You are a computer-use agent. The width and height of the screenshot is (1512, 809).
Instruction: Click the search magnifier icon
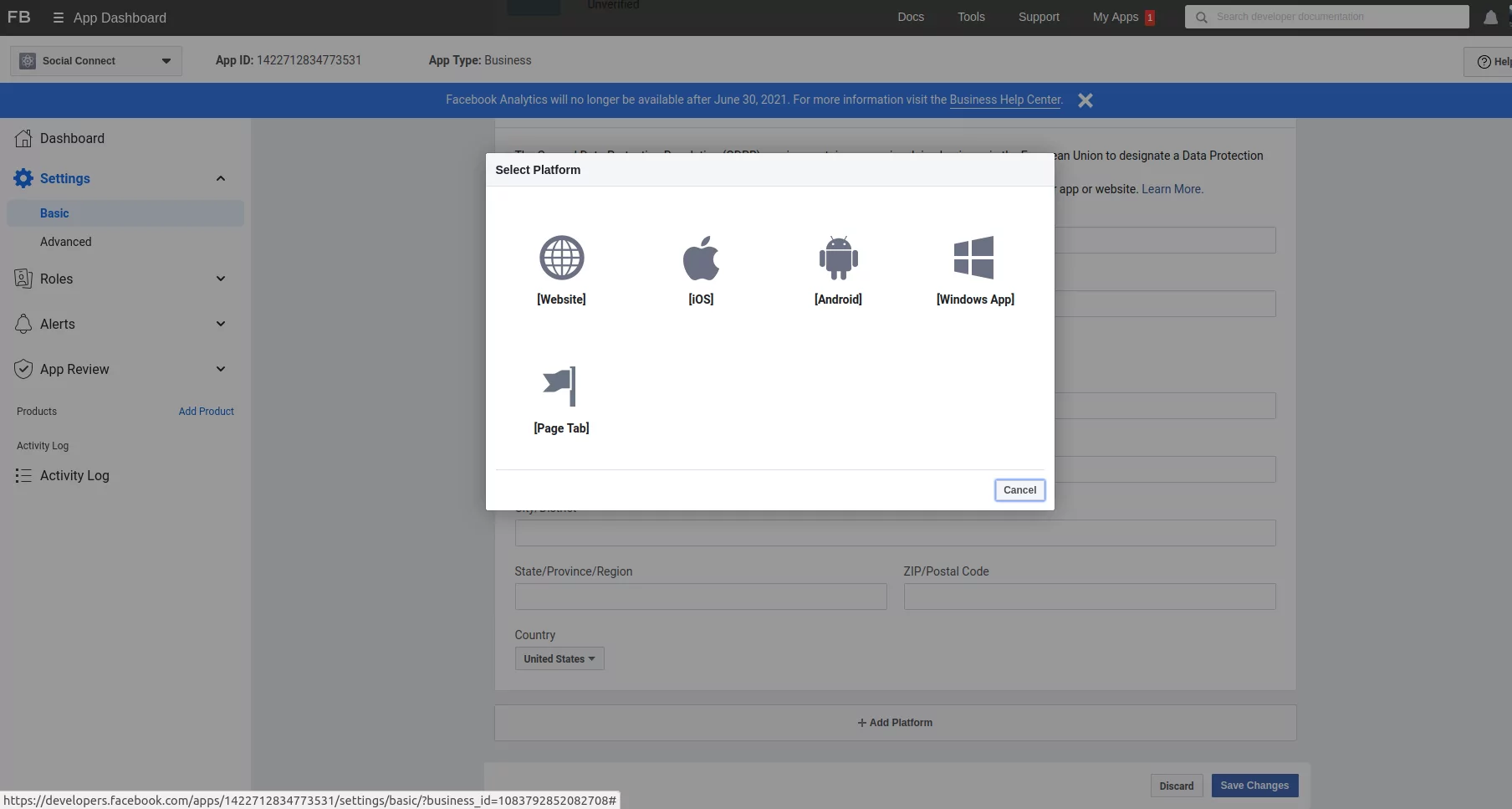[x=1201, y=17]
